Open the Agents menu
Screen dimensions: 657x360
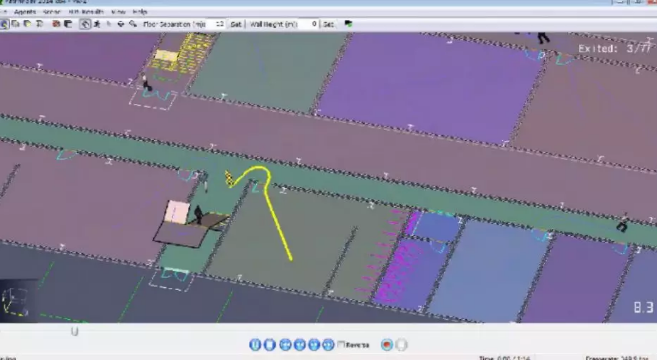[24, 12]
